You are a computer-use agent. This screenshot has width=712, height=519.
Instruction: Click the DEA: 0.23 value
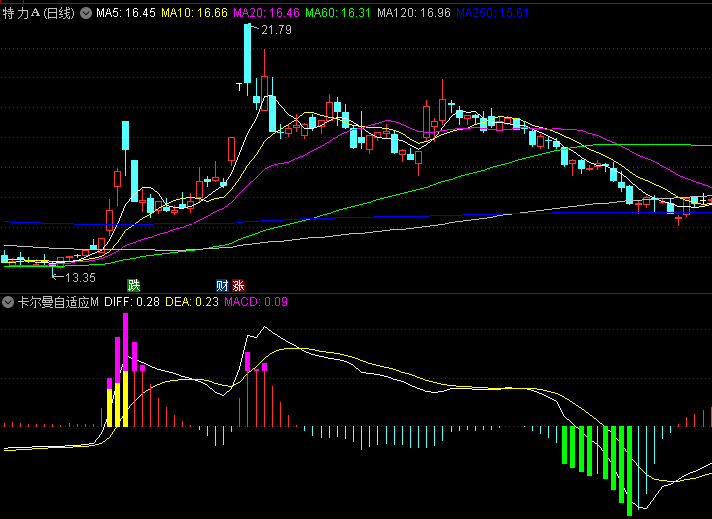(192, 302)
